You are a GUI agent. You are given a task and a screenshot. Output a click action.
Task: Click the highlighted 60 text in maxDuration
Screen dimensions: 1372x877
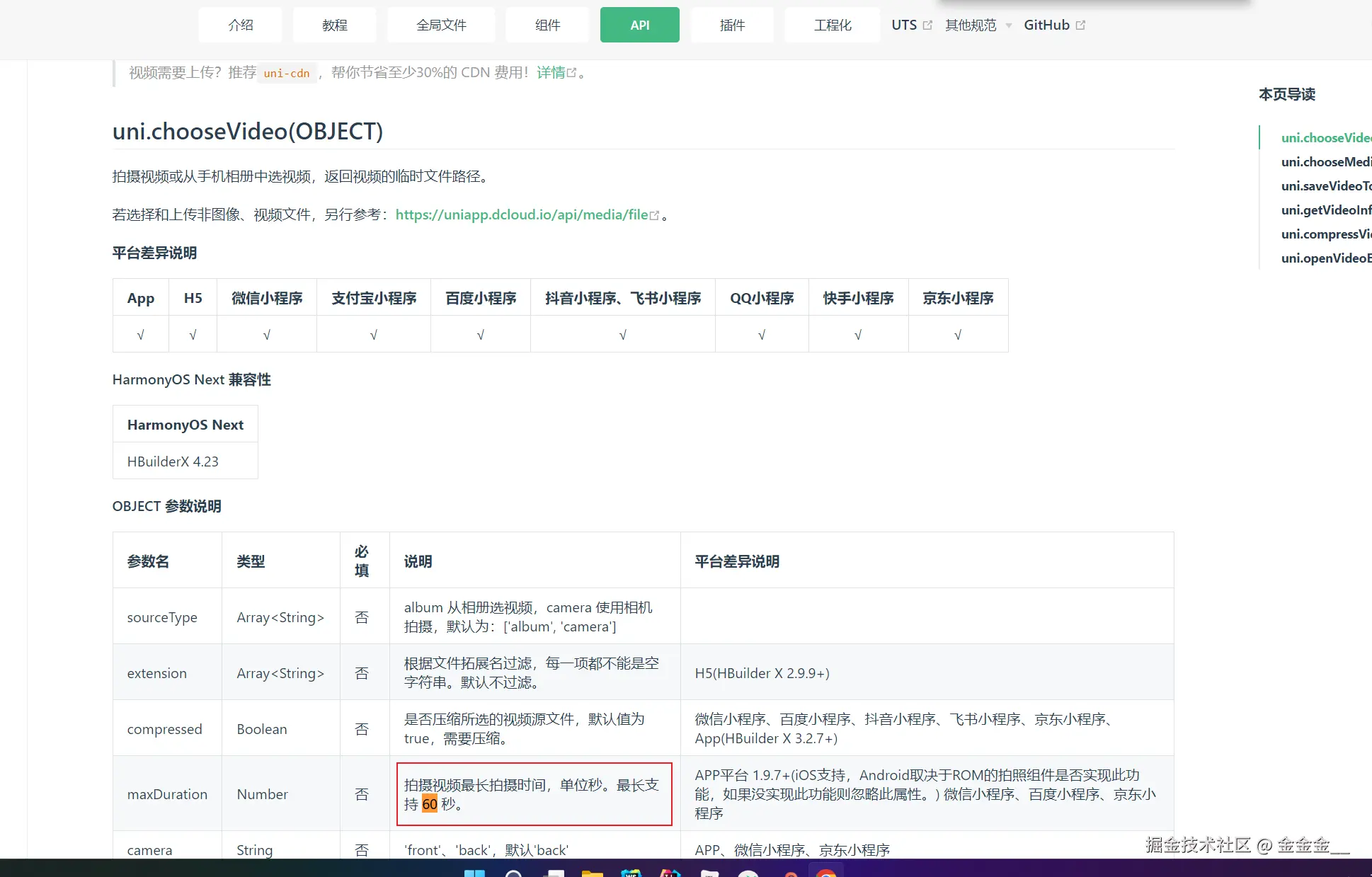430,805
